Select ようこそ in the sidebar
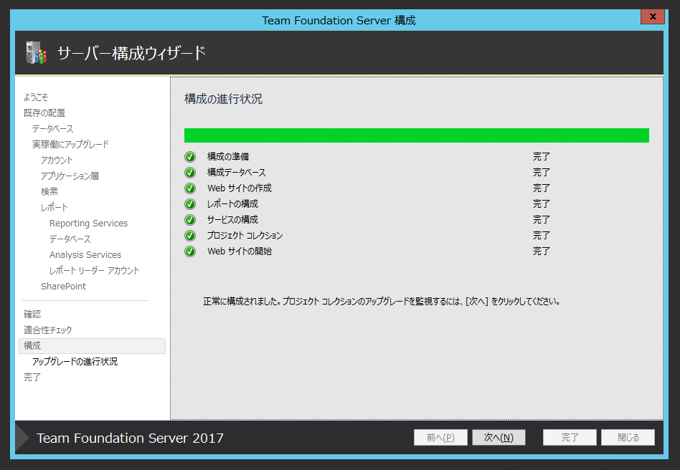 tap(36, 97)
